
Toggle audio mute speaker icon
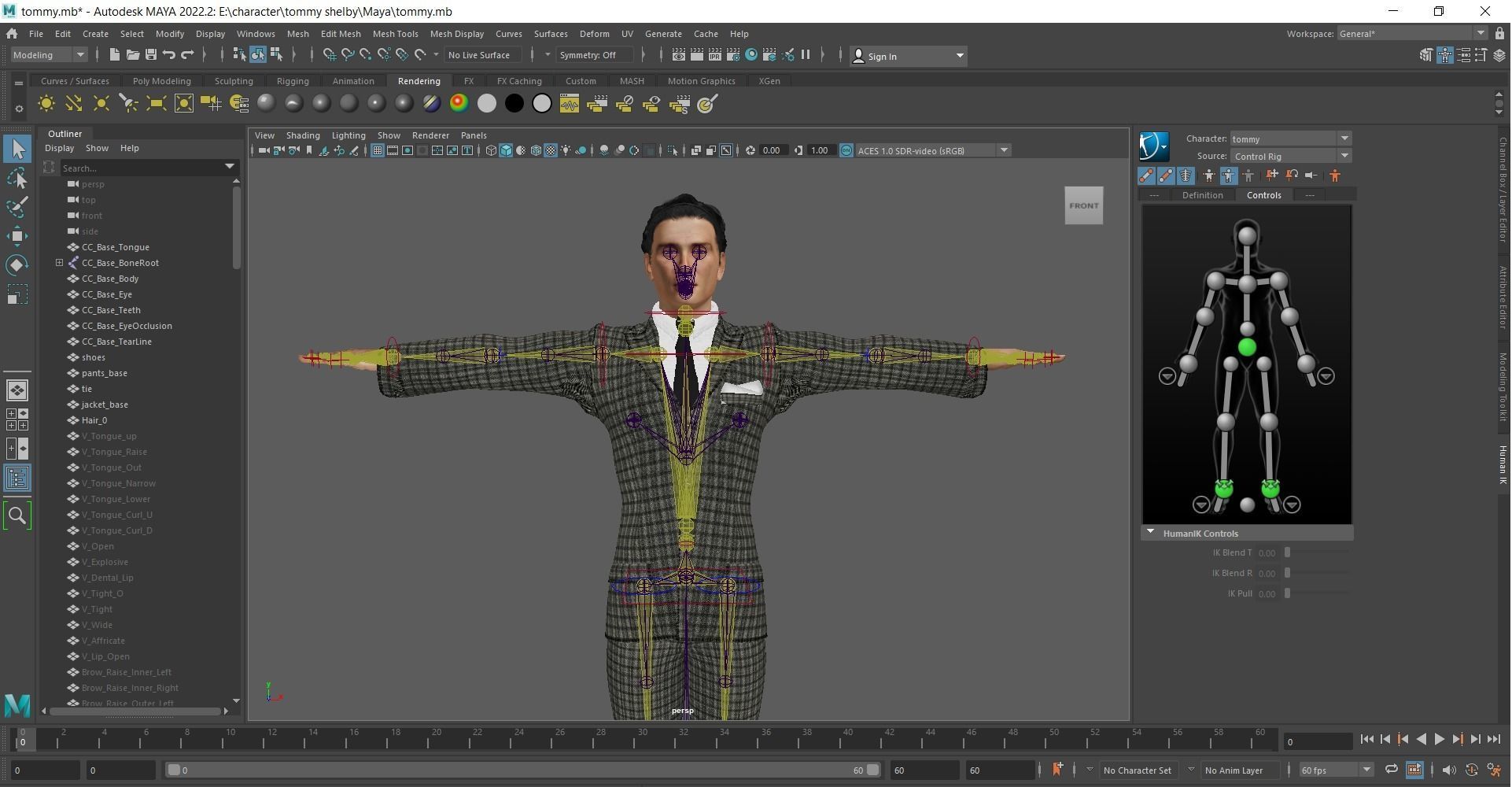[1449, 770]
